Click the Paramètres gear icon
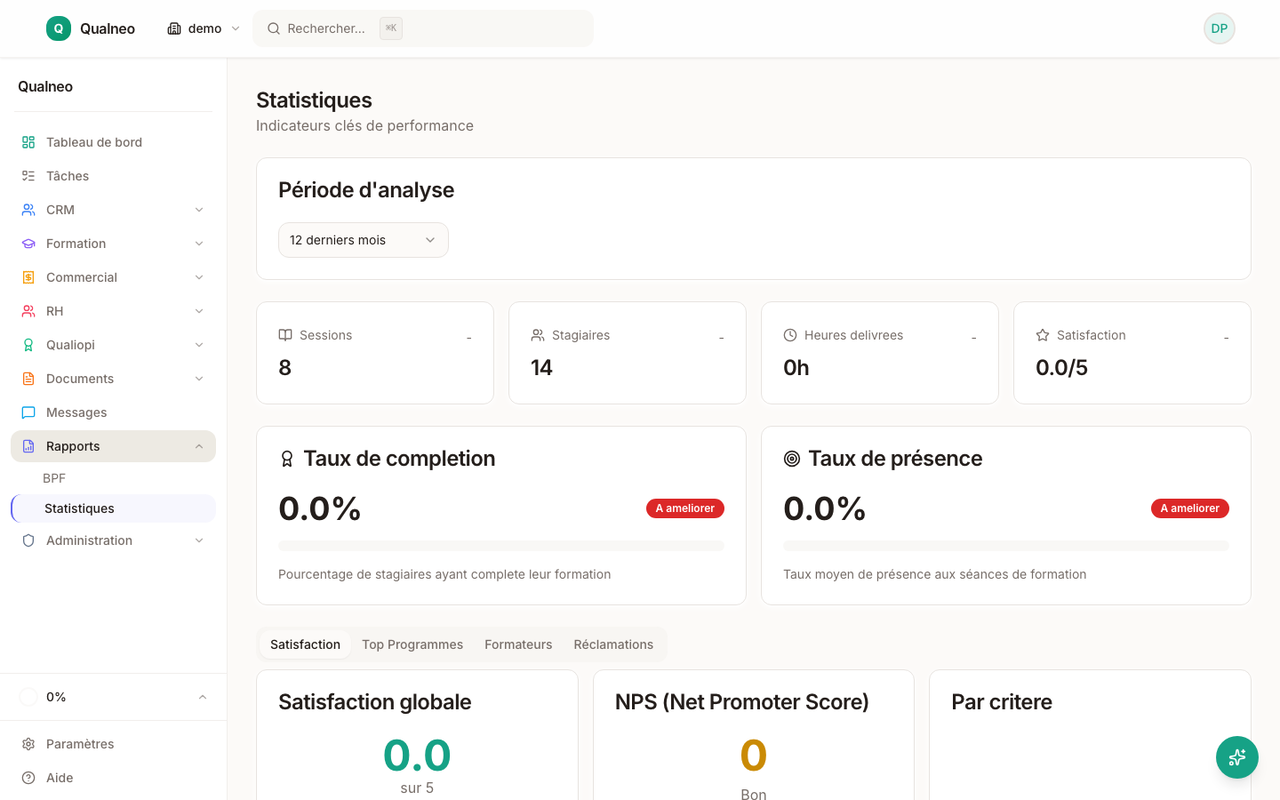The image size is (1280, 800). pyautogui.click(x=28, y=744)
